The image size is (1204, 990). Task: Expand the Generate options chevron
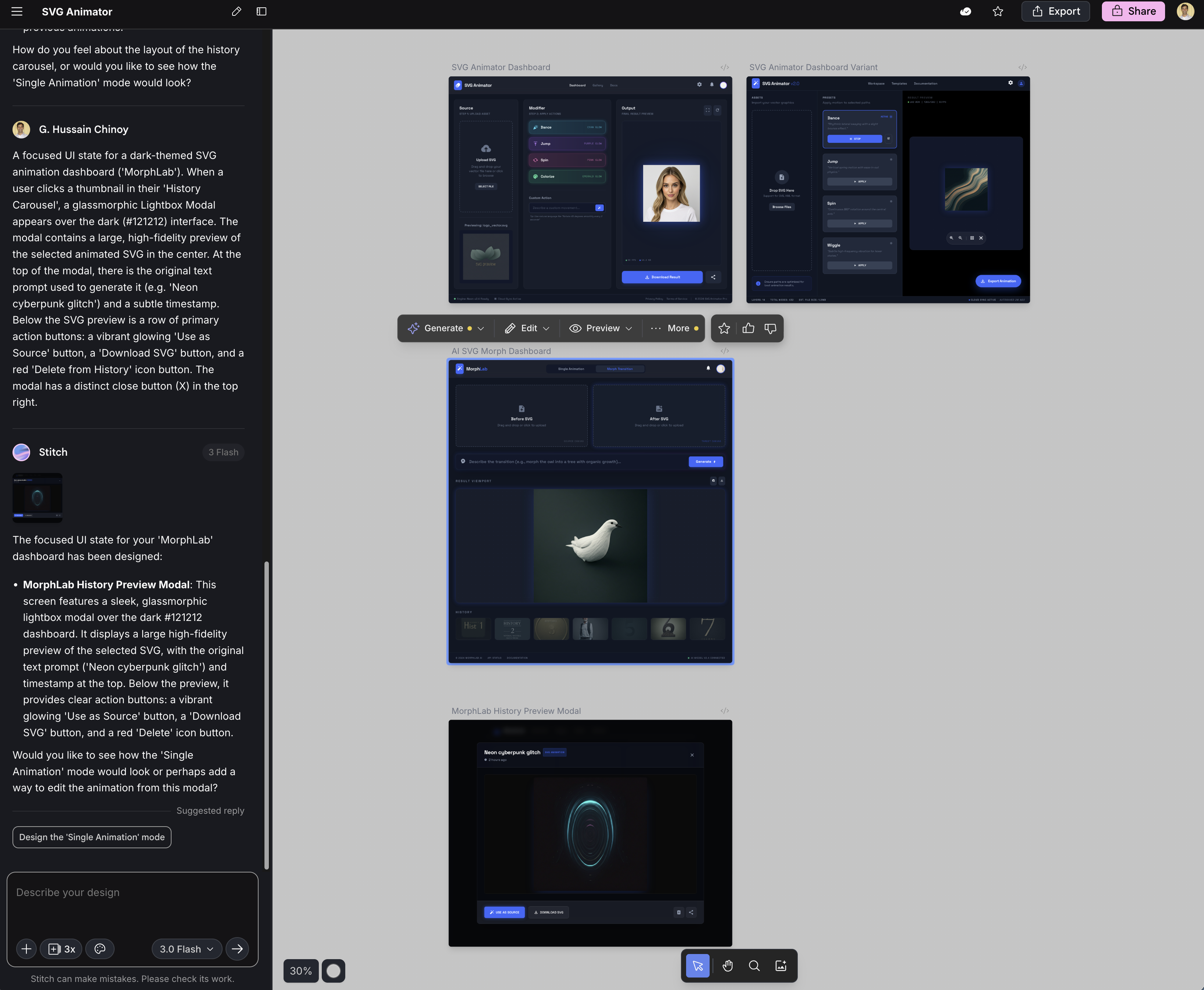point(481,328)
